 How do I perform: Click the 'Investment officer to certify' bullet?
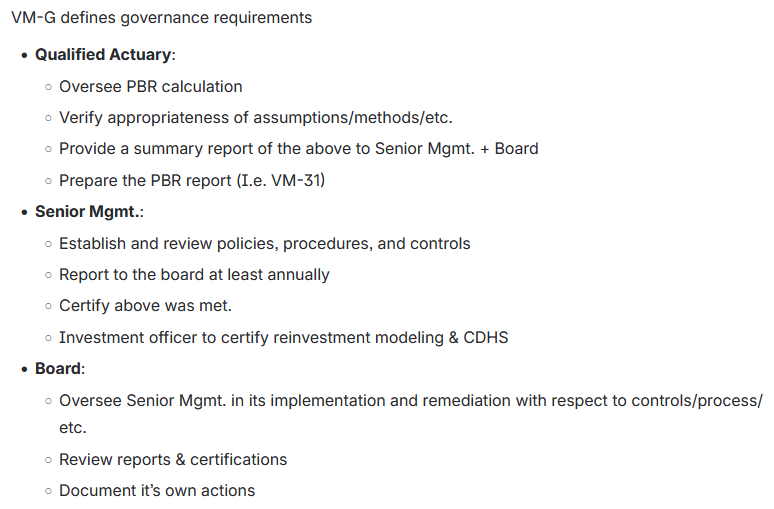[x=283, y=337]
